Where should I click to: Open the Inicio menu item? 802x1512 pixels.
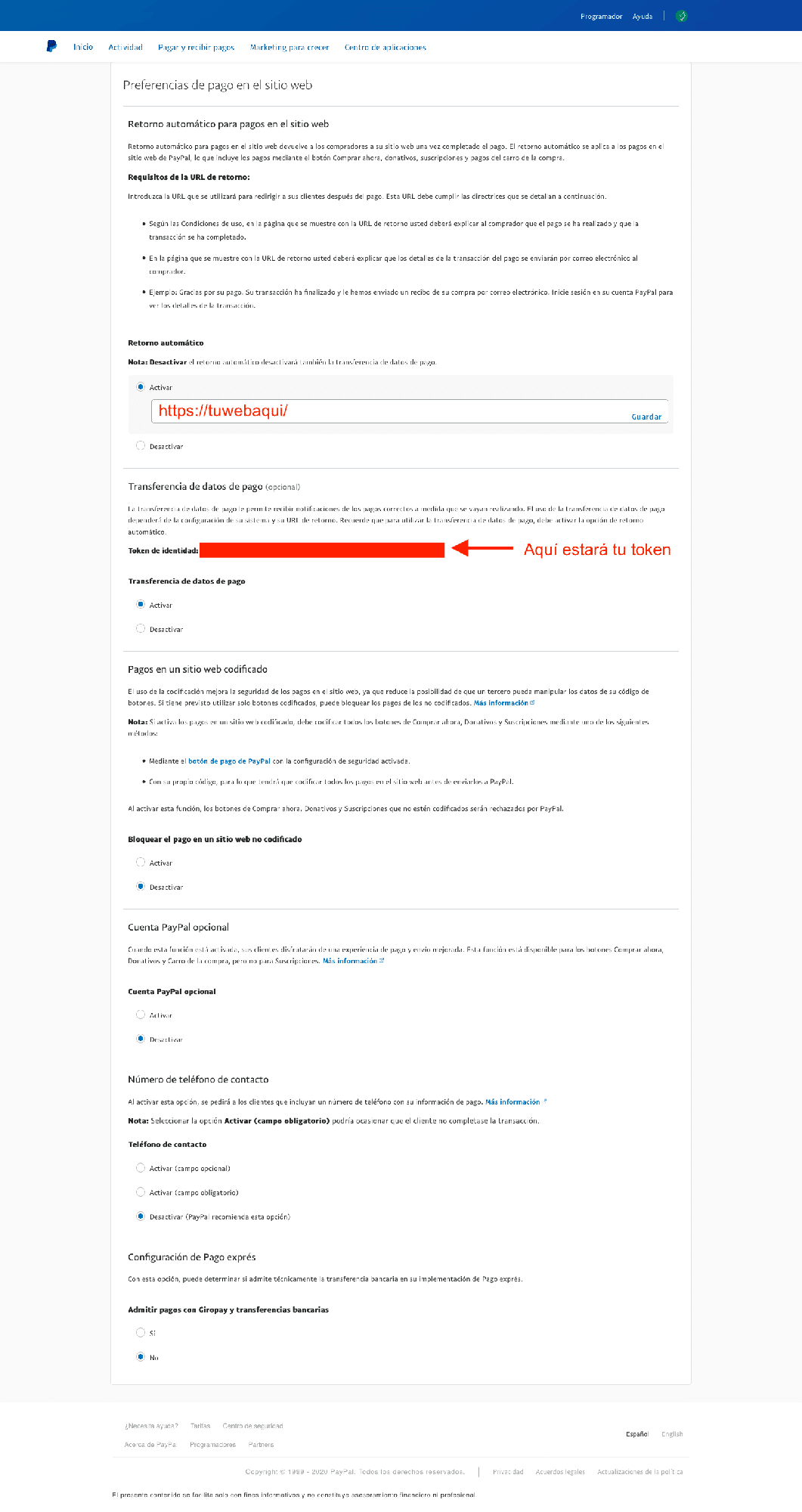[x=83, y=47]
